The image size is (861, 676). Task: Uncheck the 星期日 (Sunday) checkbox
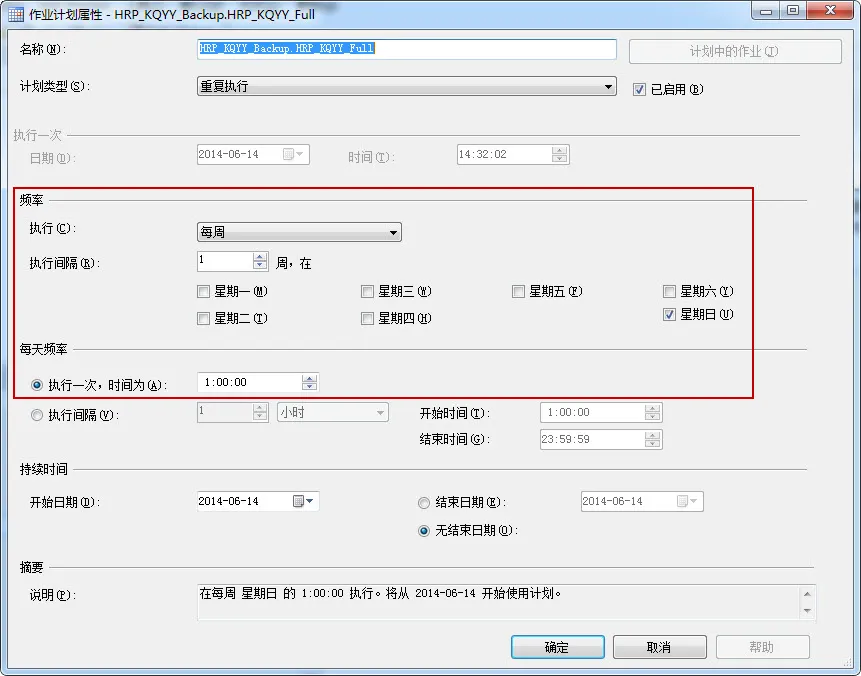[x=669, y=315]
